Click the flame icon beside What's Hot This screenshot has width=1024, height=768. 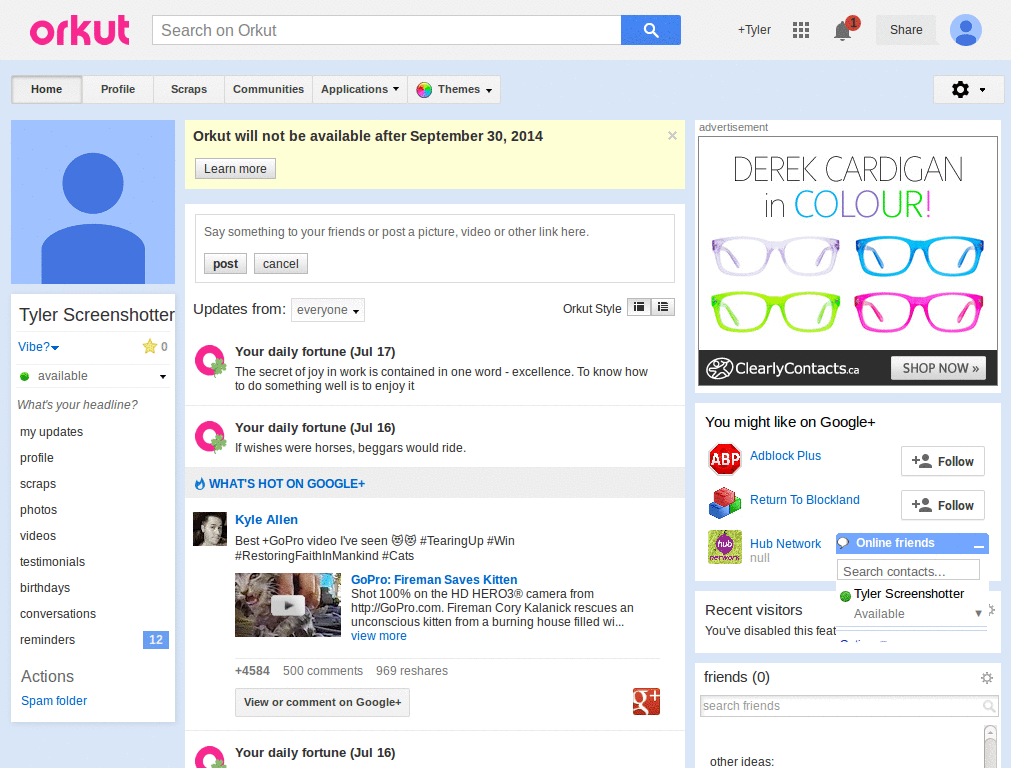point(200,484)
